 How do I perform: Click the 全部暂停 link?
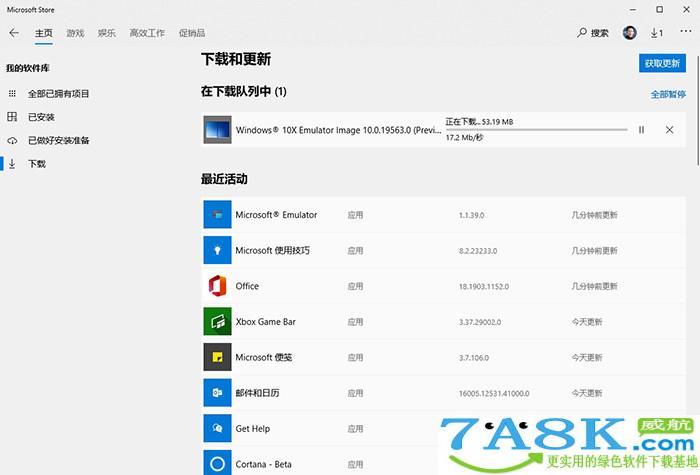pos(668,94)
